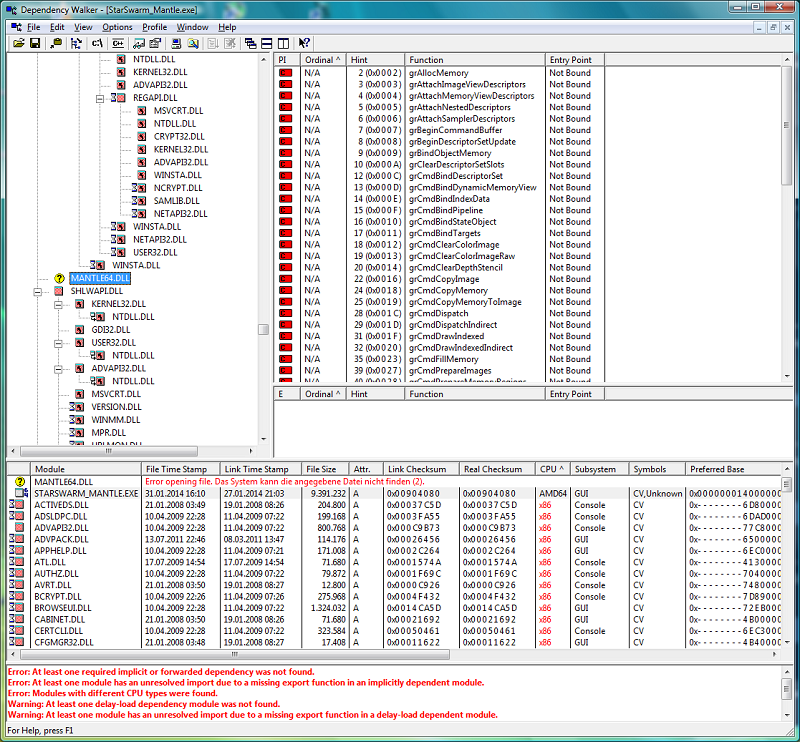Open the Profile menu
The width and height of the screenshot is (800, 742).
coord(155,27)
